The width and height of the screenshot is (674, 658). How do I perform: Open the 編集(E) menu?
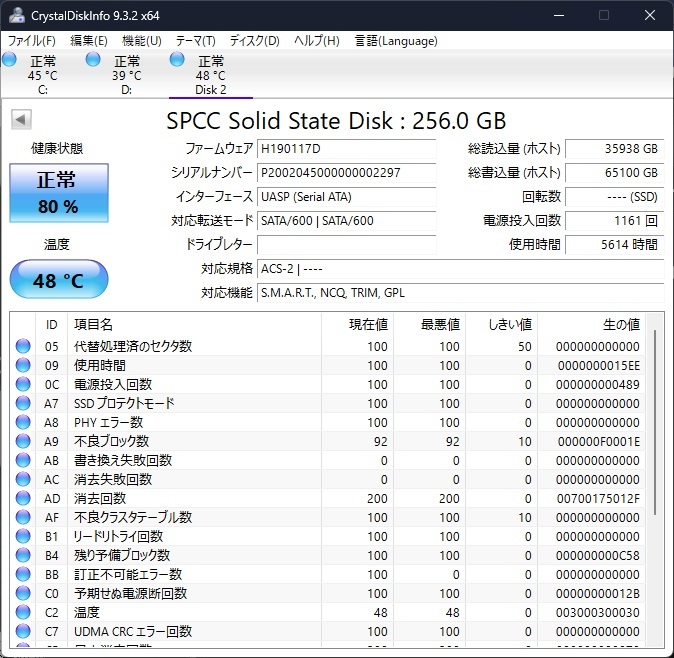[x=89, y=41]
